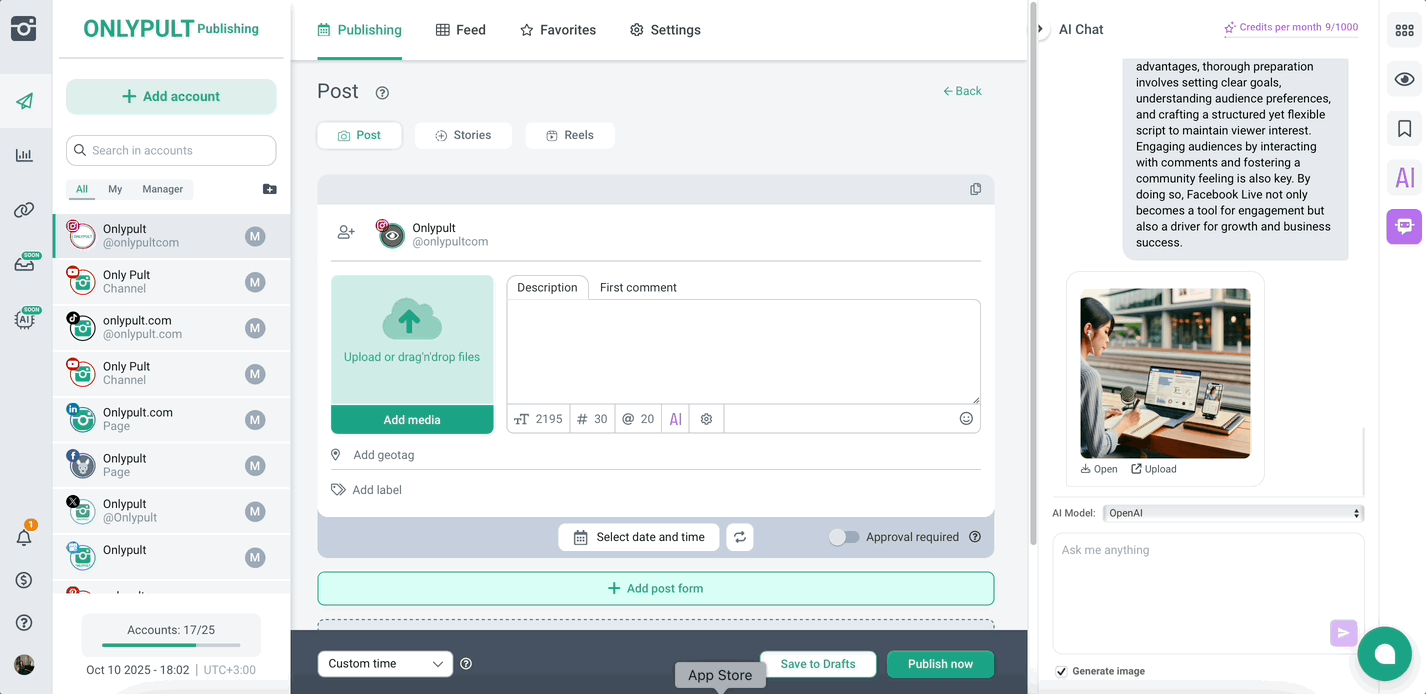Switch to the Feed tab
The image size is (1426, 694).
pos(460,29)
